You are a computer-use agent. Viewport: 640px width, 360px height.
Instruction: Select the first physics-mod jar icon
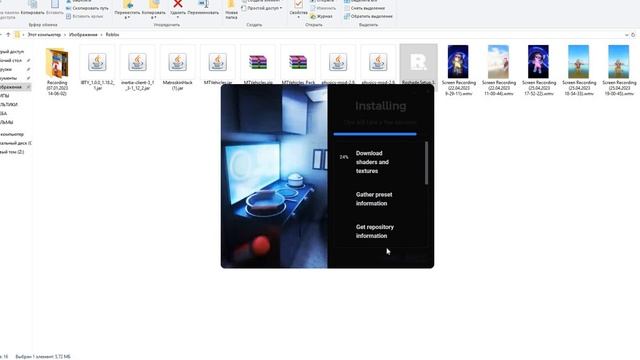point(338,62)
